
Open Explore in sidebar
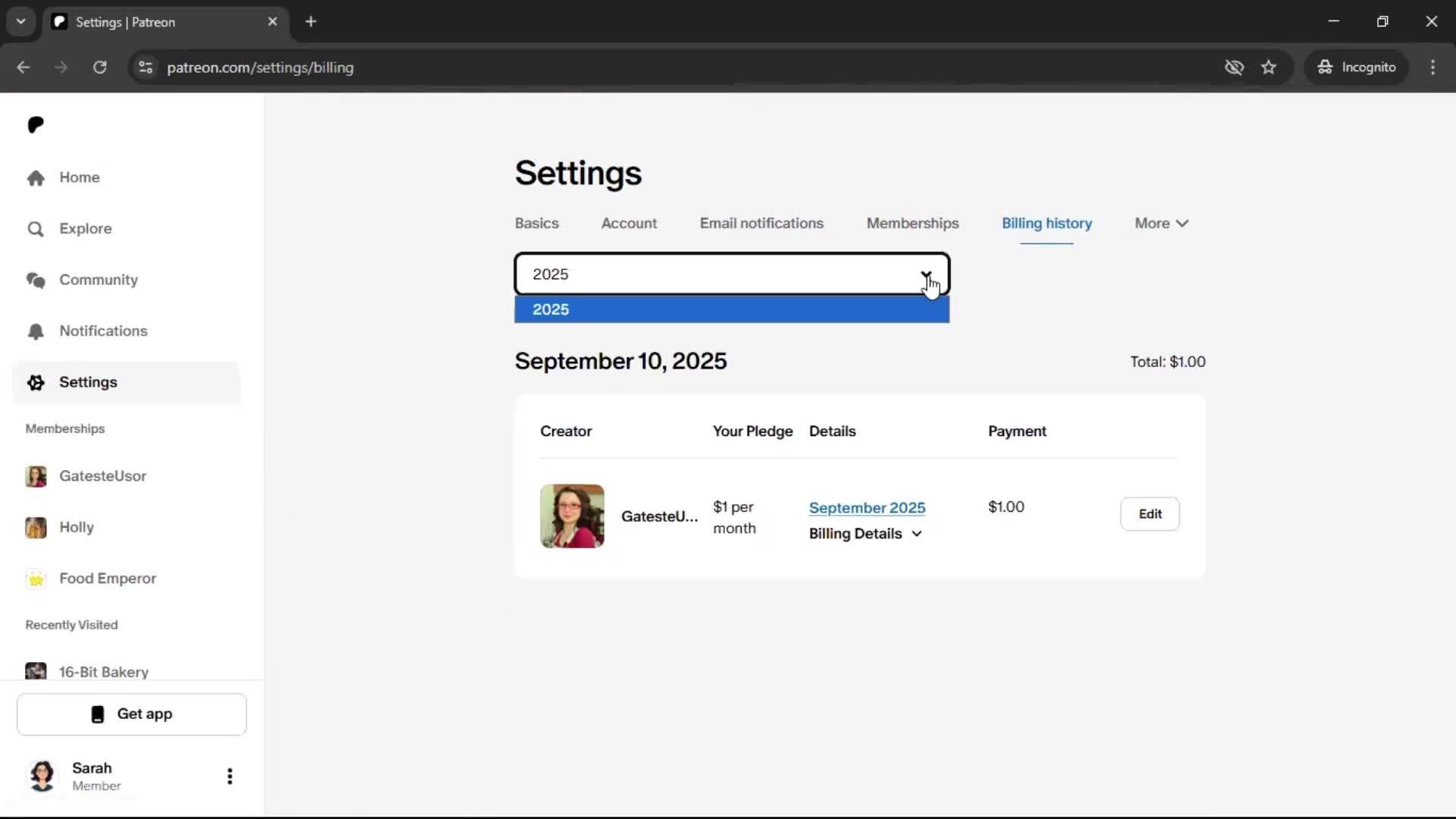pos(86,229)
